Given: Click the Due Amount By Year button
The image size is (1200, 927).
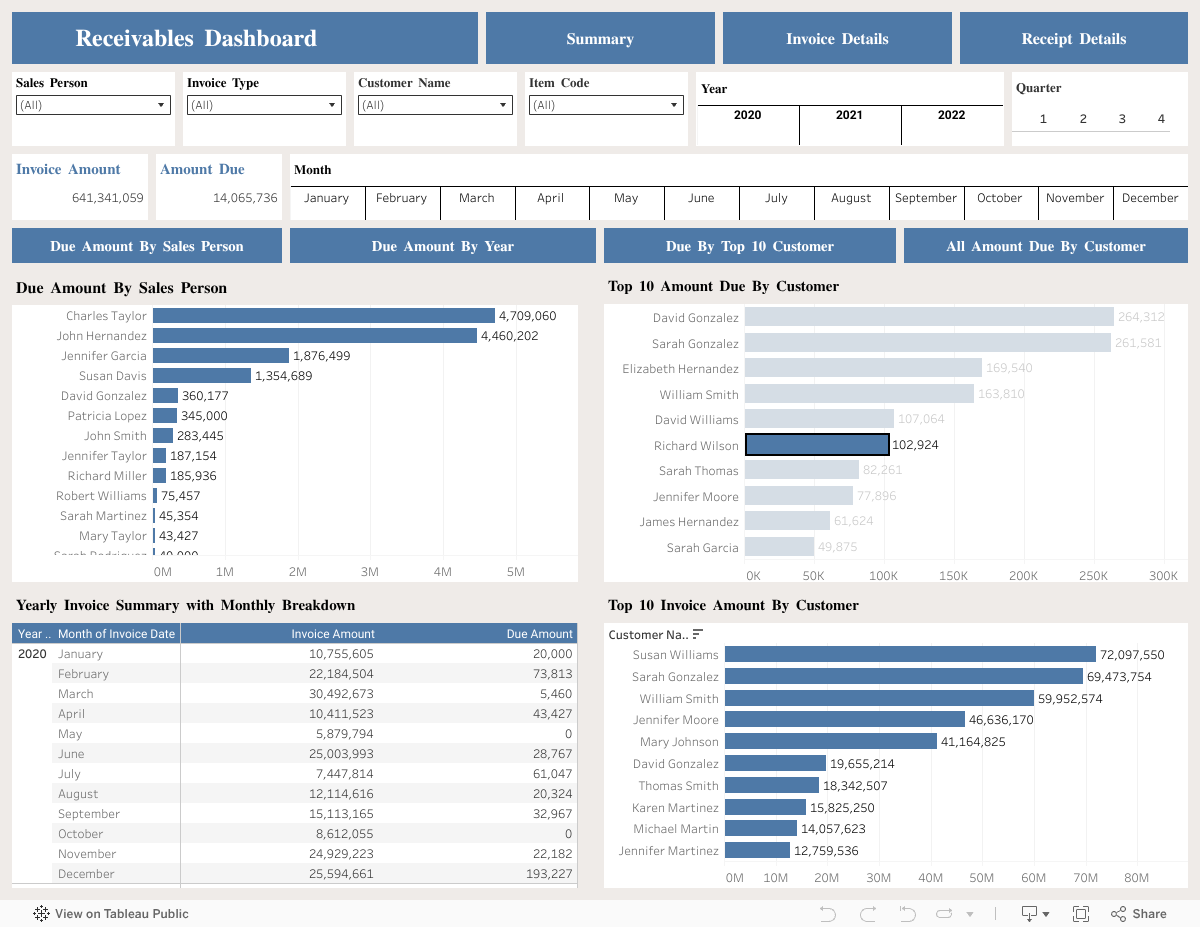Looking at the screenshot, I should tap(442, 246).
